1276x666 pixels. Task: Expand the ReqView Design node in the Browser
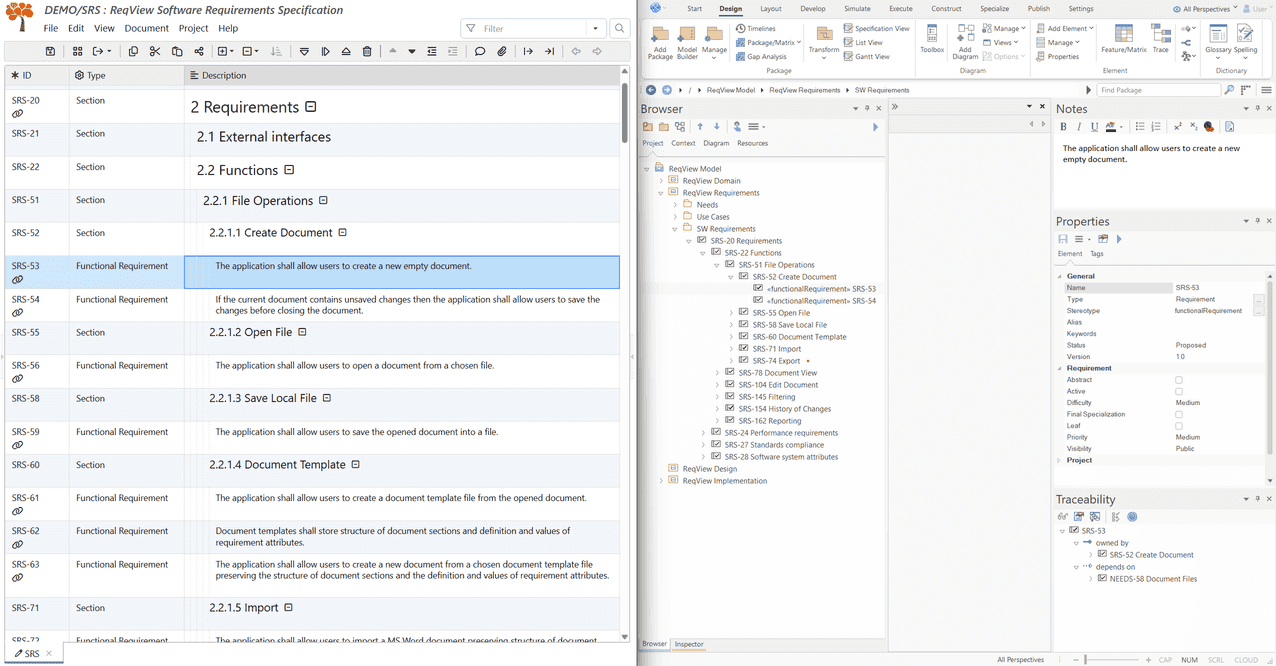(x=662, y=468)
